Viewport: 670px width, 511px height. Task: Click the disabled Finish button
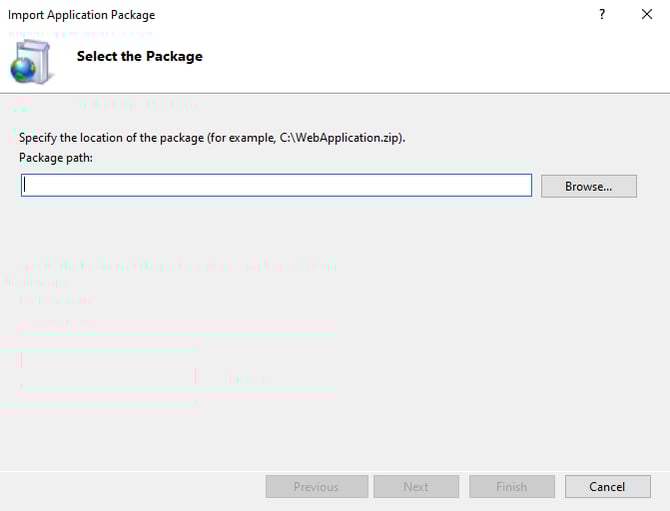[512, 487]
